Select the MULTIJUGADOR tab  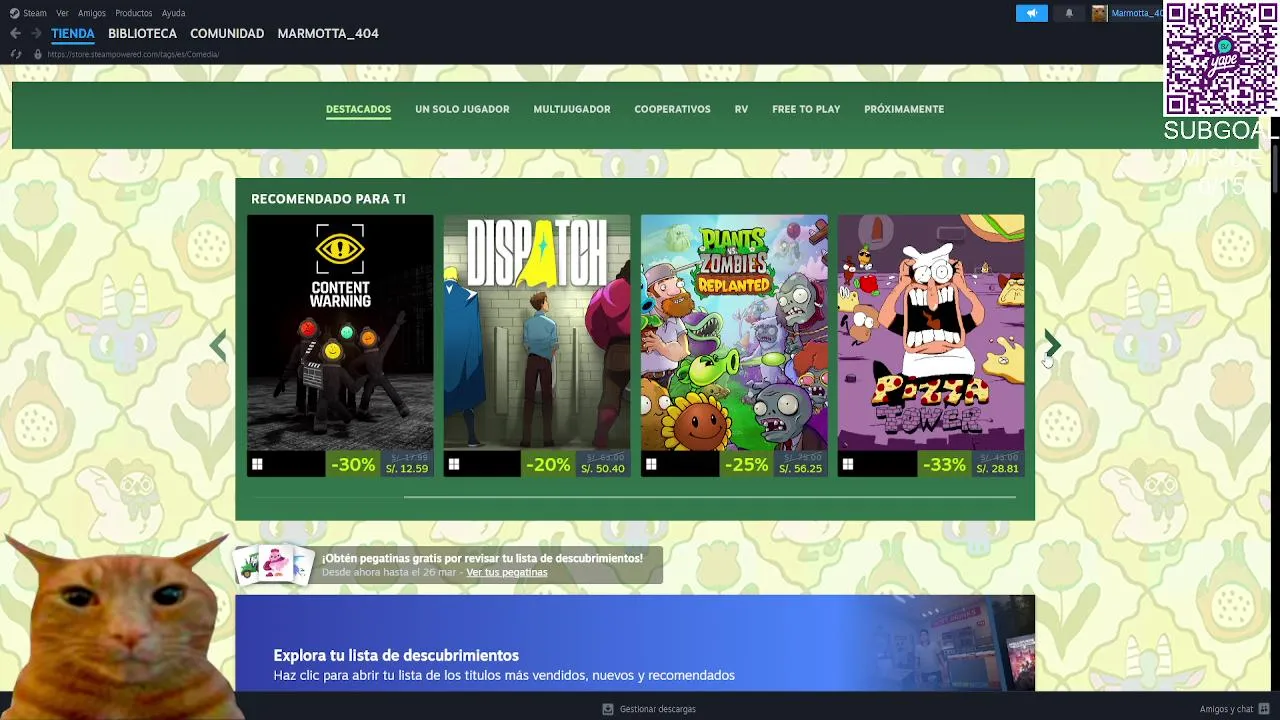coord(572,109)
